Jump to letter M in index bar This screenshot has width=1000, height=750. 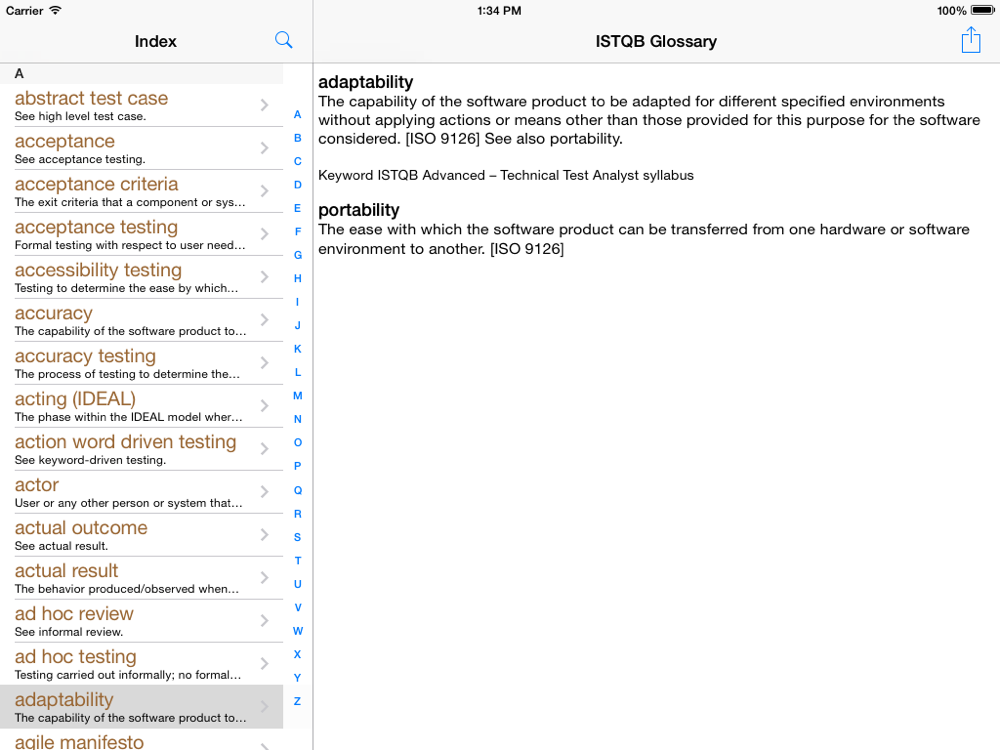[297, 395]
